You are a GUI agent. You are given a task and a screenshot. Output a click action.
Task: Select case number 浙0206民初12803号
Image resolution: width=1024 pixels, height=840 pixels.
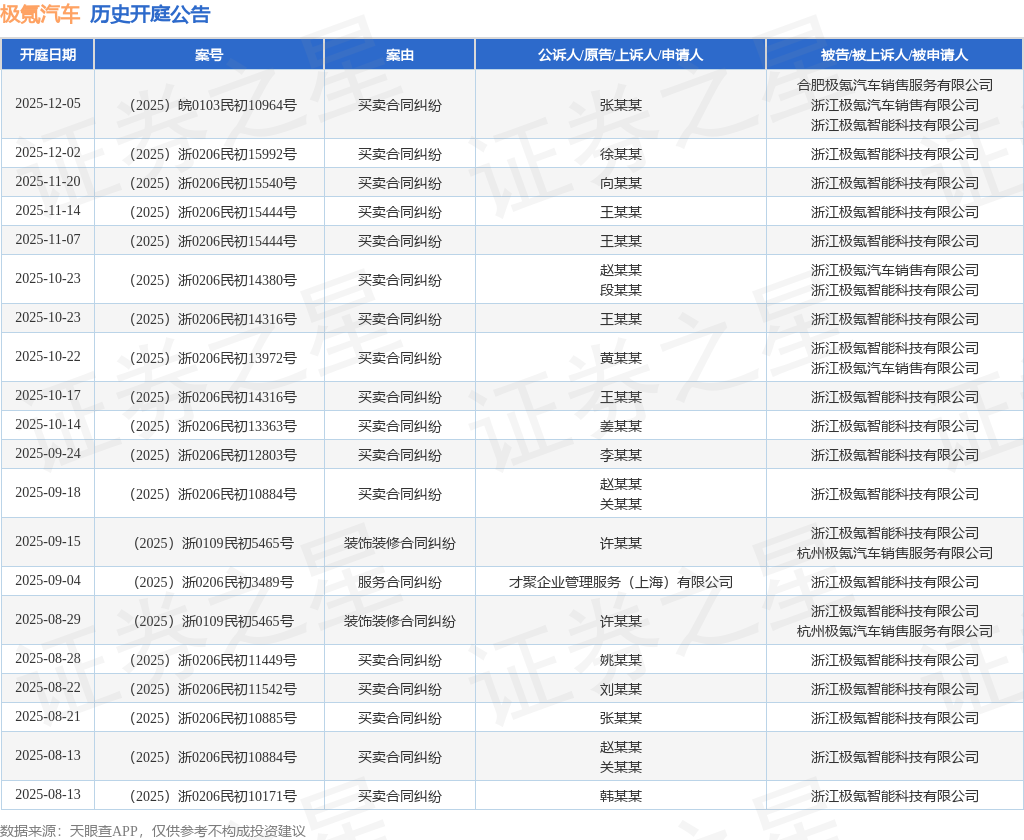coord(209,455)
